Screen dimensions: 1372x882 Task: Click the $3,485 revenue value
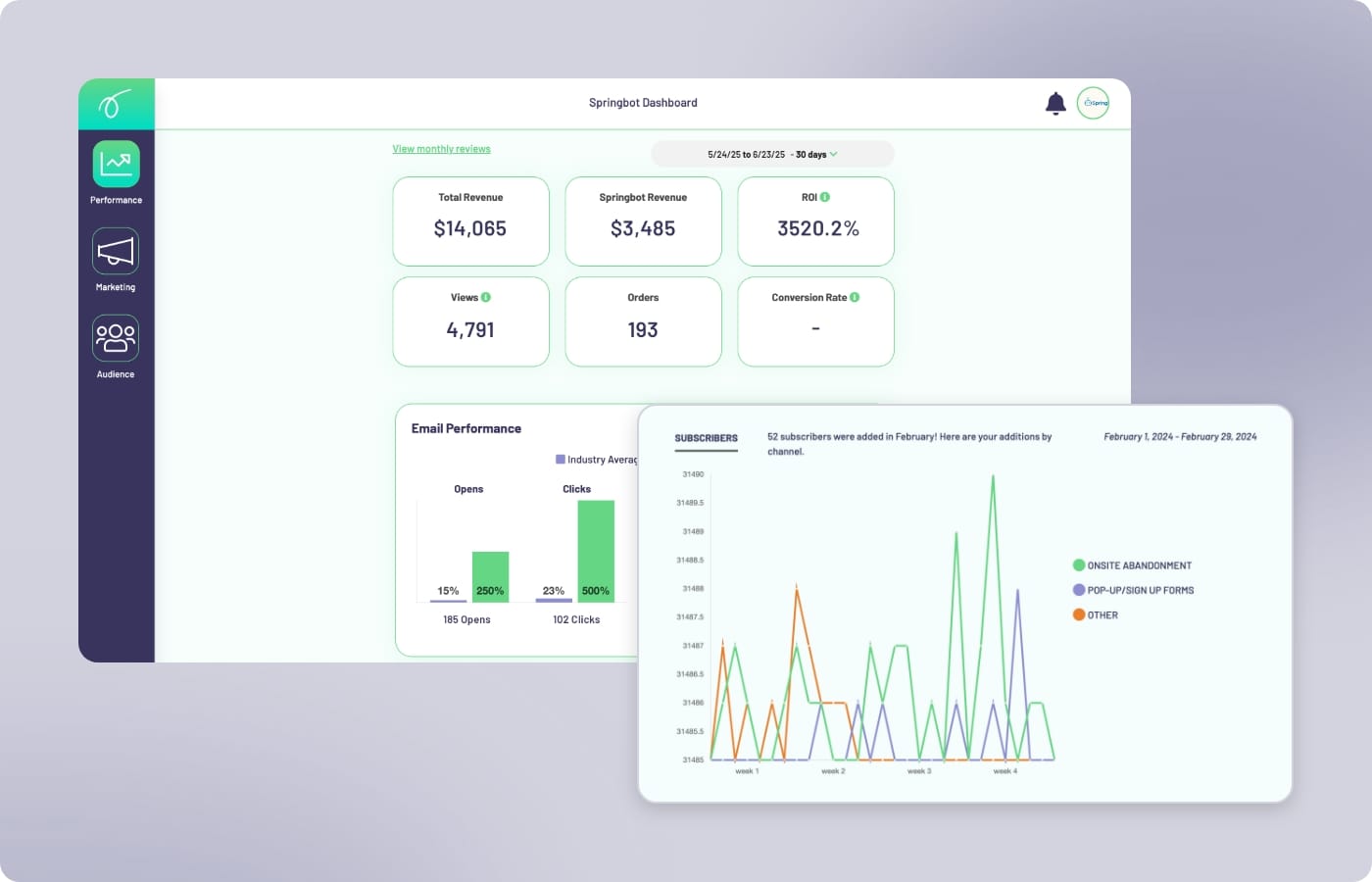tap(643, 228)
